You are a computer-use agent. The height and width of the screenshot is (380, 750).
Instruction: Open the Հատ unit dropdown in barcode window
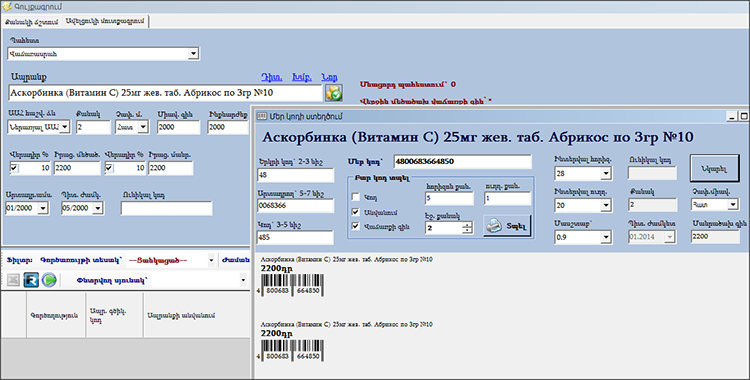click(732, 205)
